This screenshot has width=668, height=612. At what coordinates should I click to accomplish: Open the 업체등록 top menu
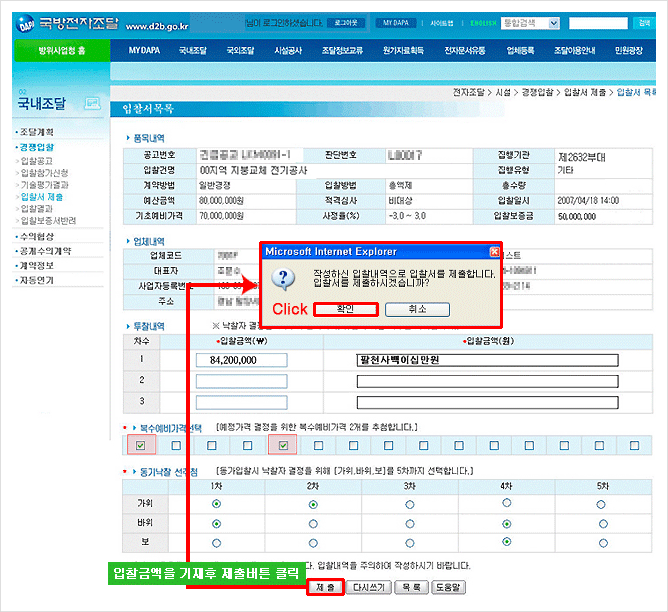tap(521, 49)
